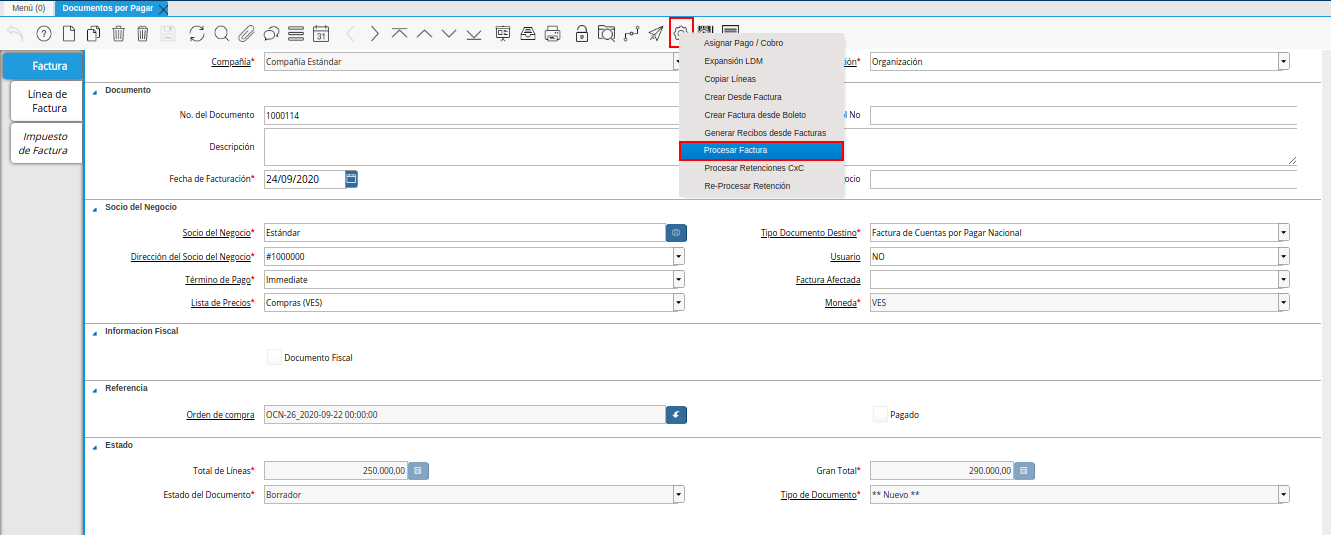
Task: Click the Orden de compra zoom button
Action: [x=676, y=414]
